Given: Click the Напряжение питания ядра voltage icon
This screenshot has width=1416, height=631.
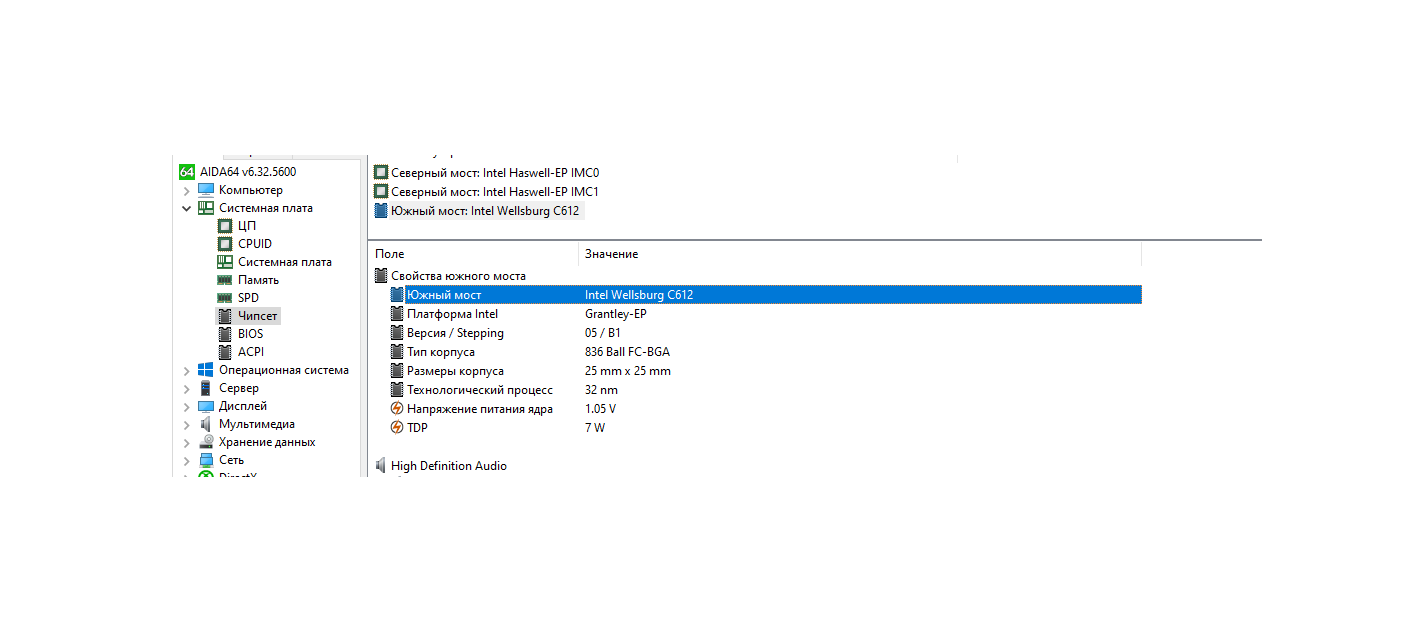Looking at the screenshot, I should (397, 409).
